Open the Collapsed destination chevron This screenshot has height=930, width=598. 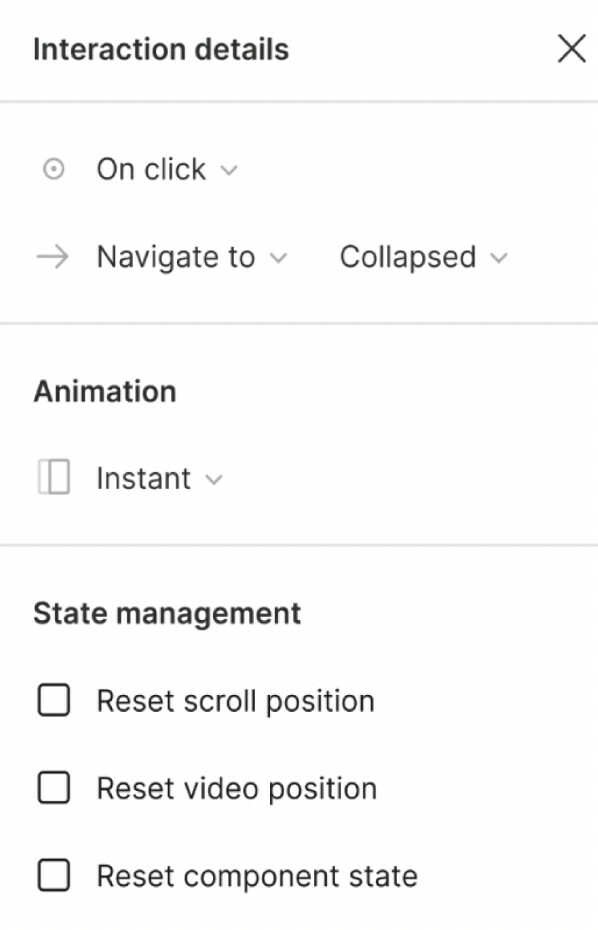coord(499,258)
